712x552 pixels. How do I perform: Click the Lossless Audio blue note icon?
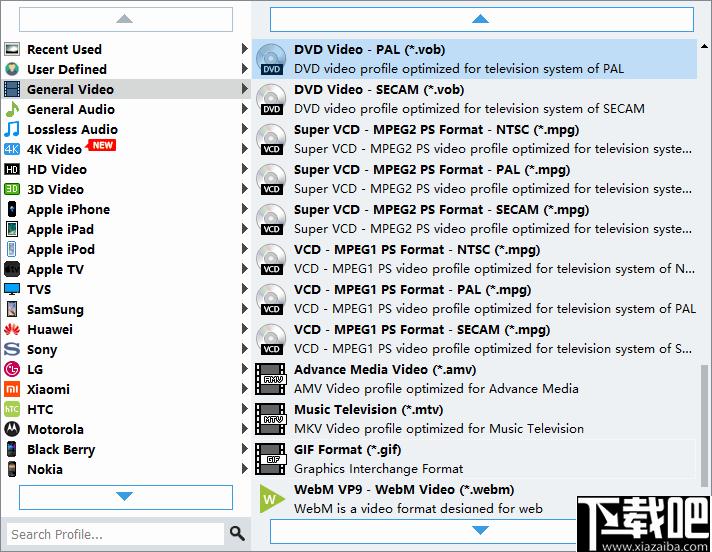coord(12,129)
